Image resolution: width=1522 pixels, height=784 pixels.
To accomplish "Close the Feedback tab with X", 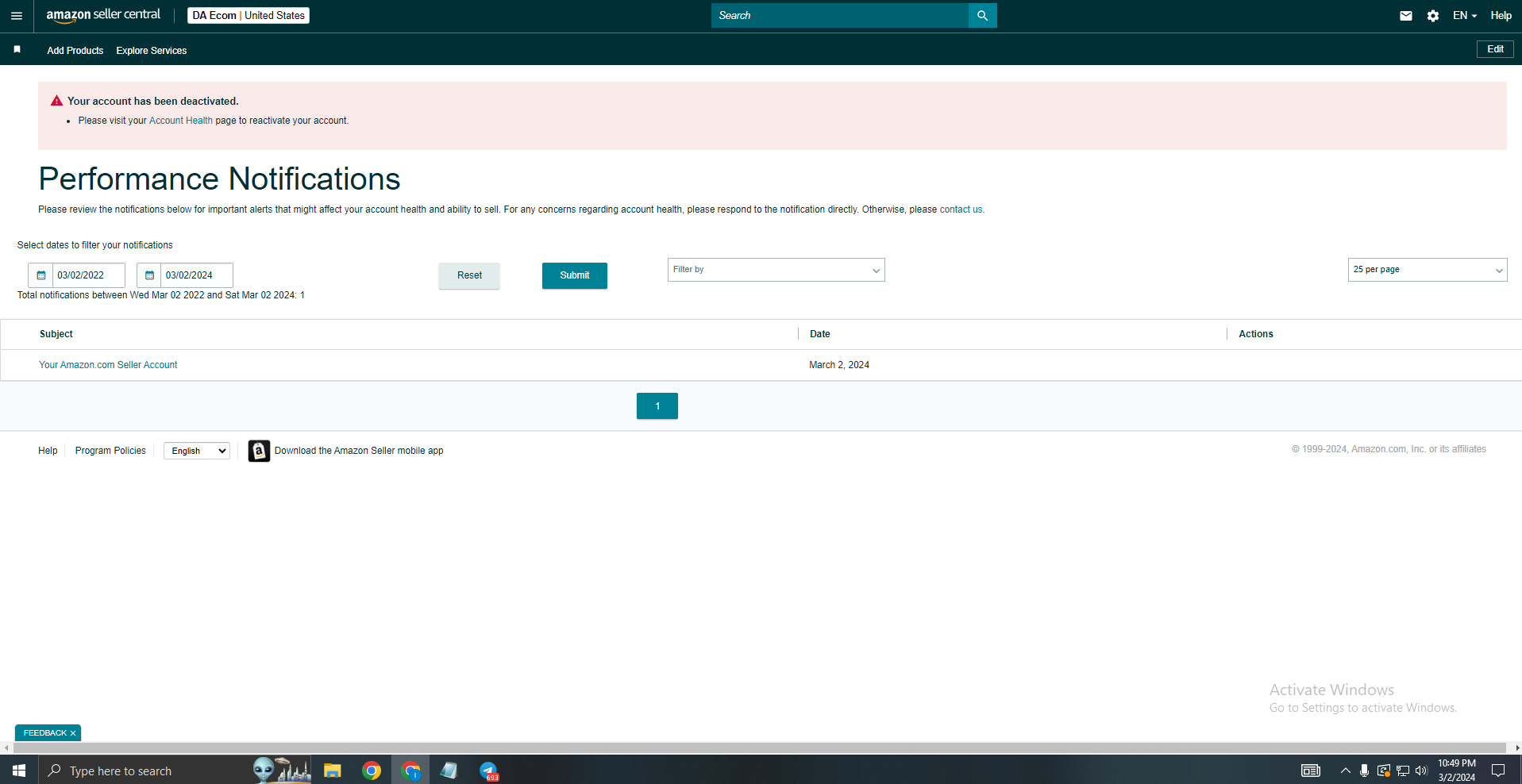I will pyautogui.click(x=73, y=733).
